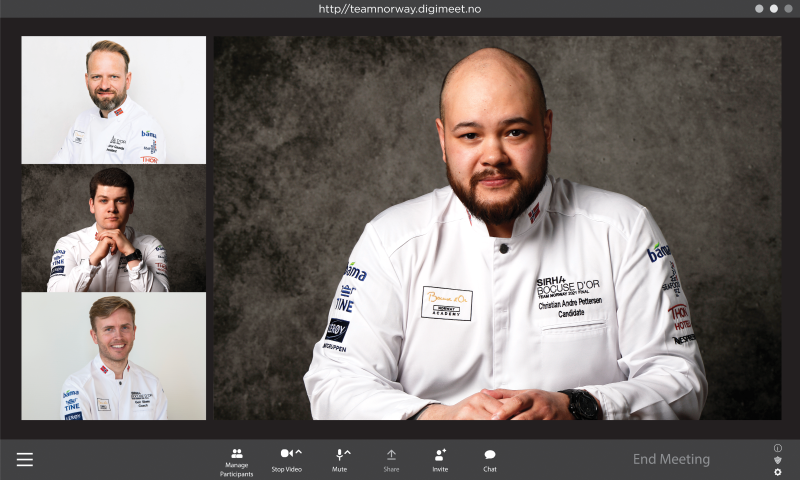Click the rightmost window control dot

click(x=787, y=9)
